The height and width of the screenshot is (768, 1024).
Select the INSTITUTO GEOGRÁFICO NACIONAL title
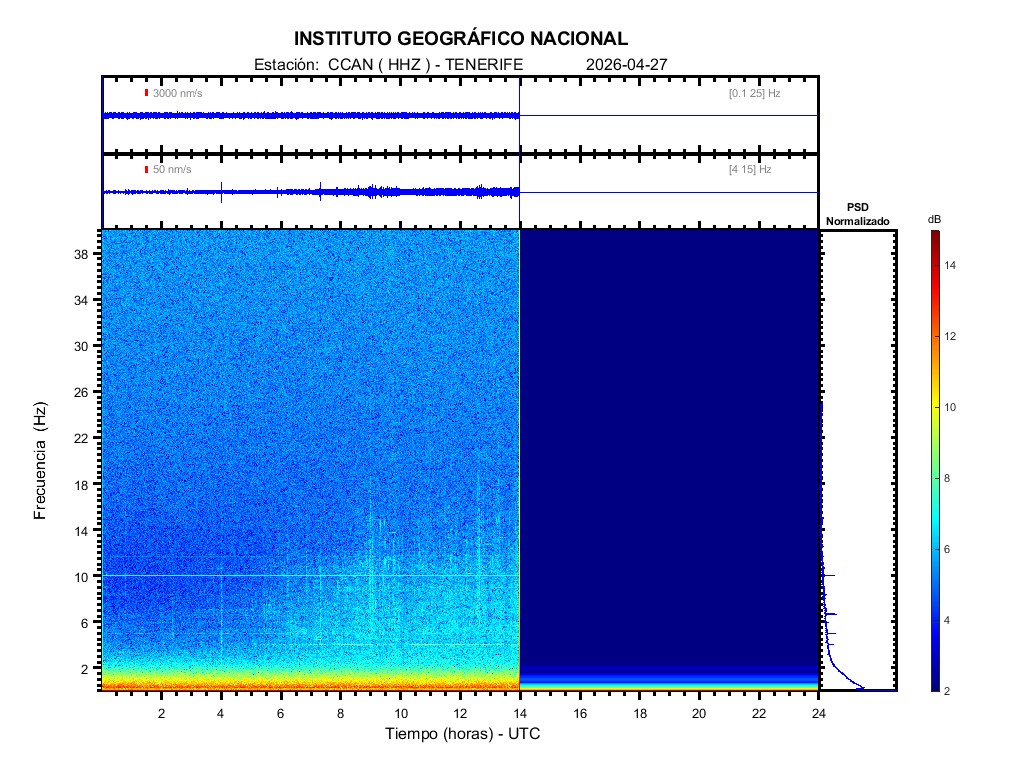(x=461, y=39)
